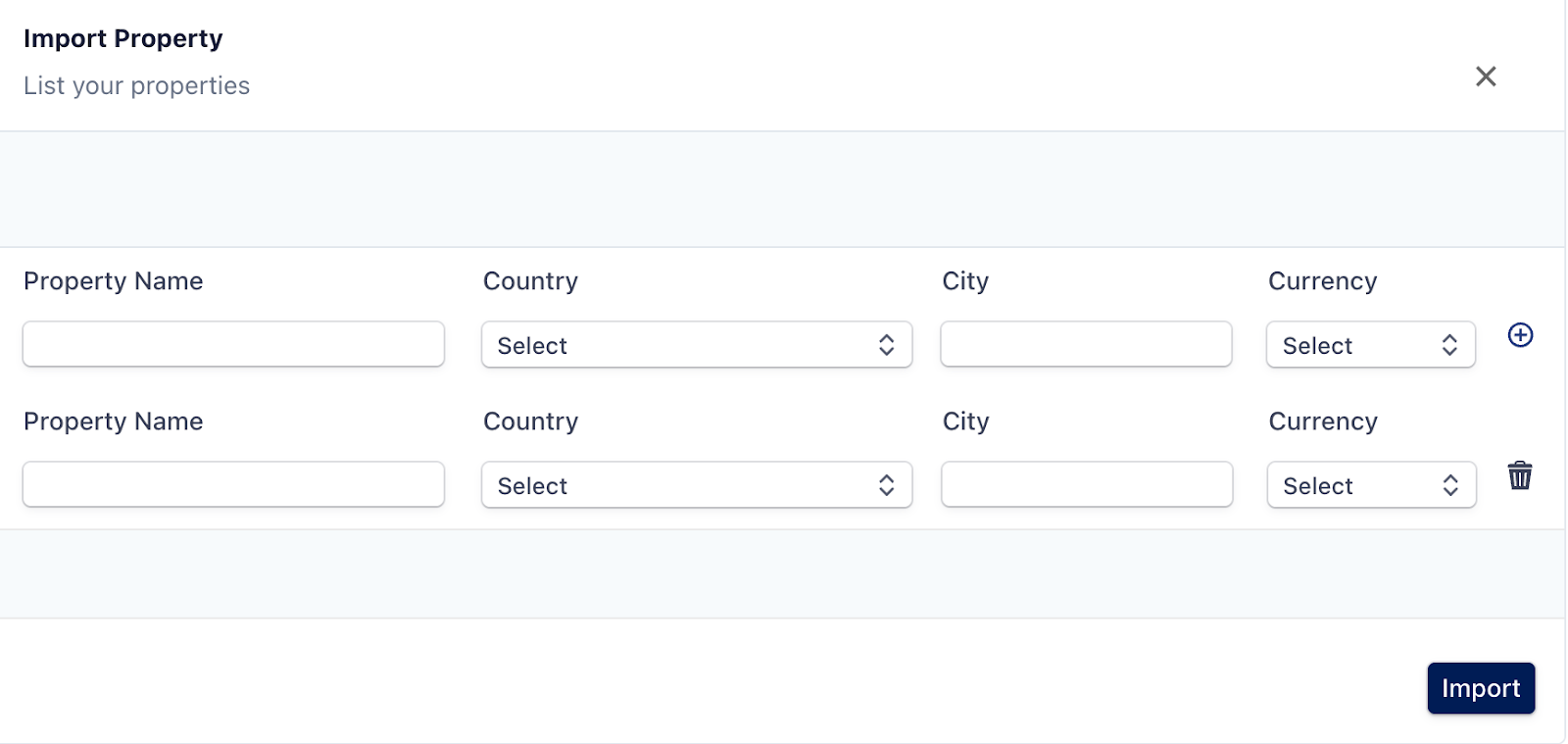Image resolution: width=1568 pixels, height=744 pixels.
Task: Delete the second property row with the trash icon
Action: pos(1520,475)
